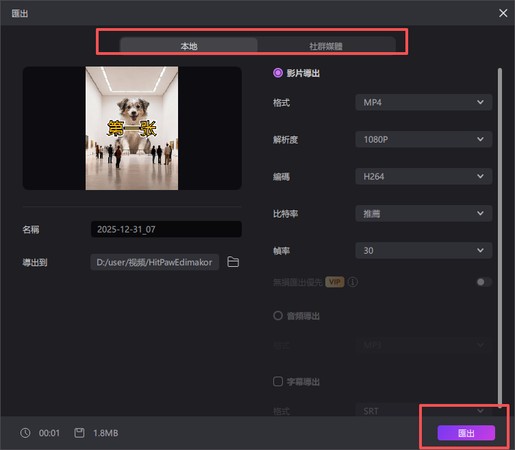Screen dimensions: 515x450
Task: Click the 比特率 label
Action: click(x=285, y=213)
